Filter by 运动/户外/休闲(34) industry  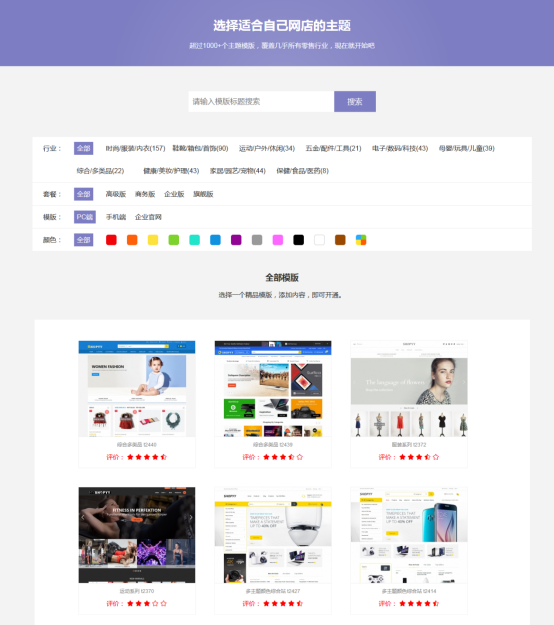click(267, 148)
